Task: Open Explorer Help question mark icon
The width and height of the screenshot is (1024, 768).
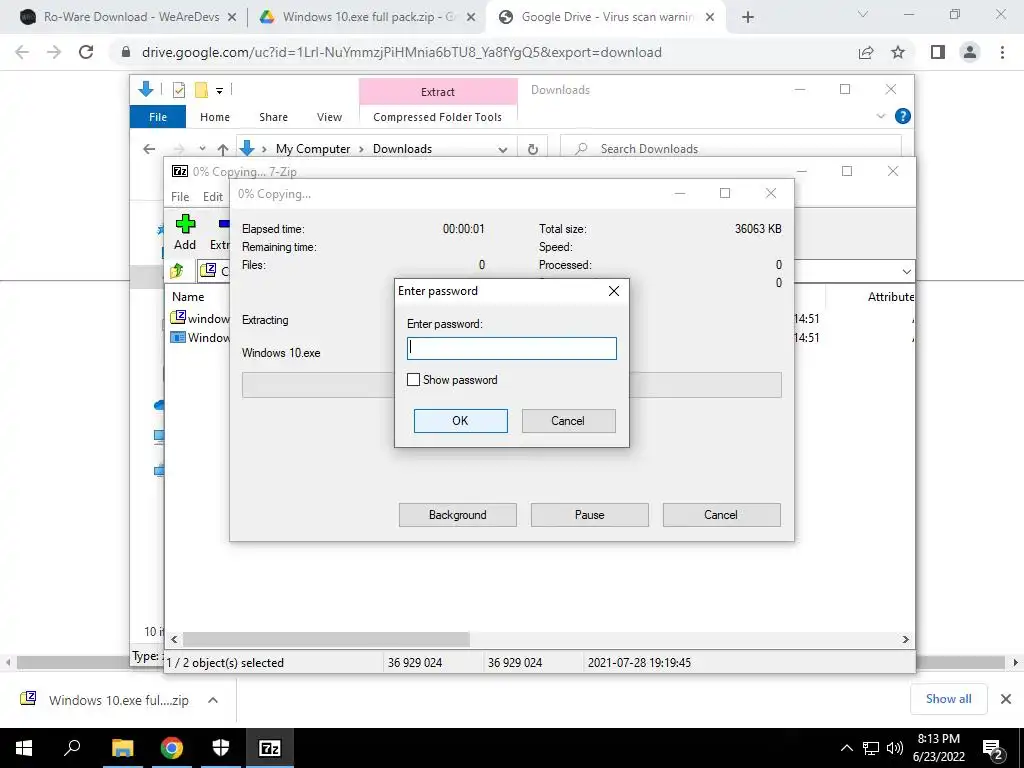Action: [x=903, y=116]
